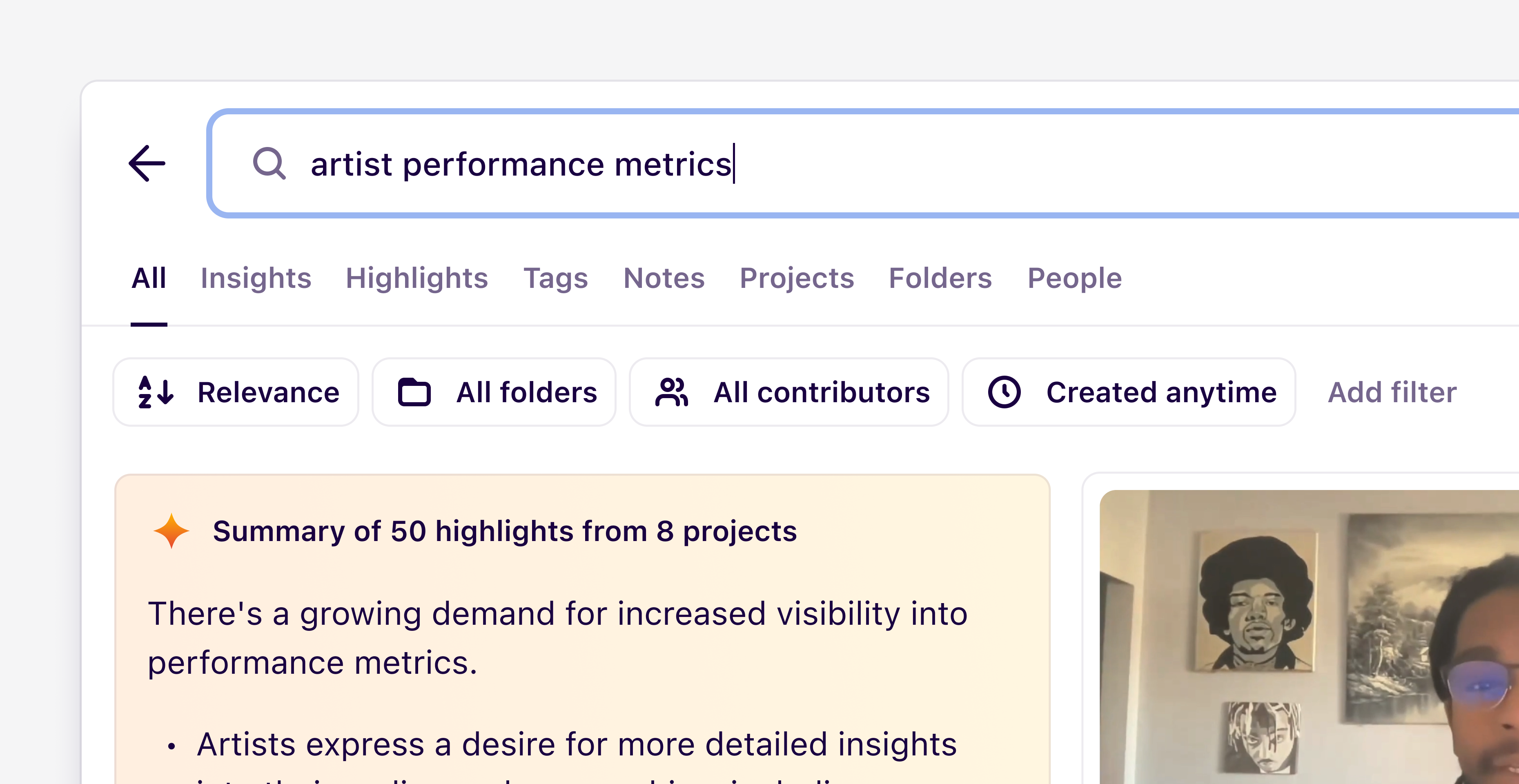Select the Notes tab
This screenshot has height=784, width=1519.
(x=664, y=278)
